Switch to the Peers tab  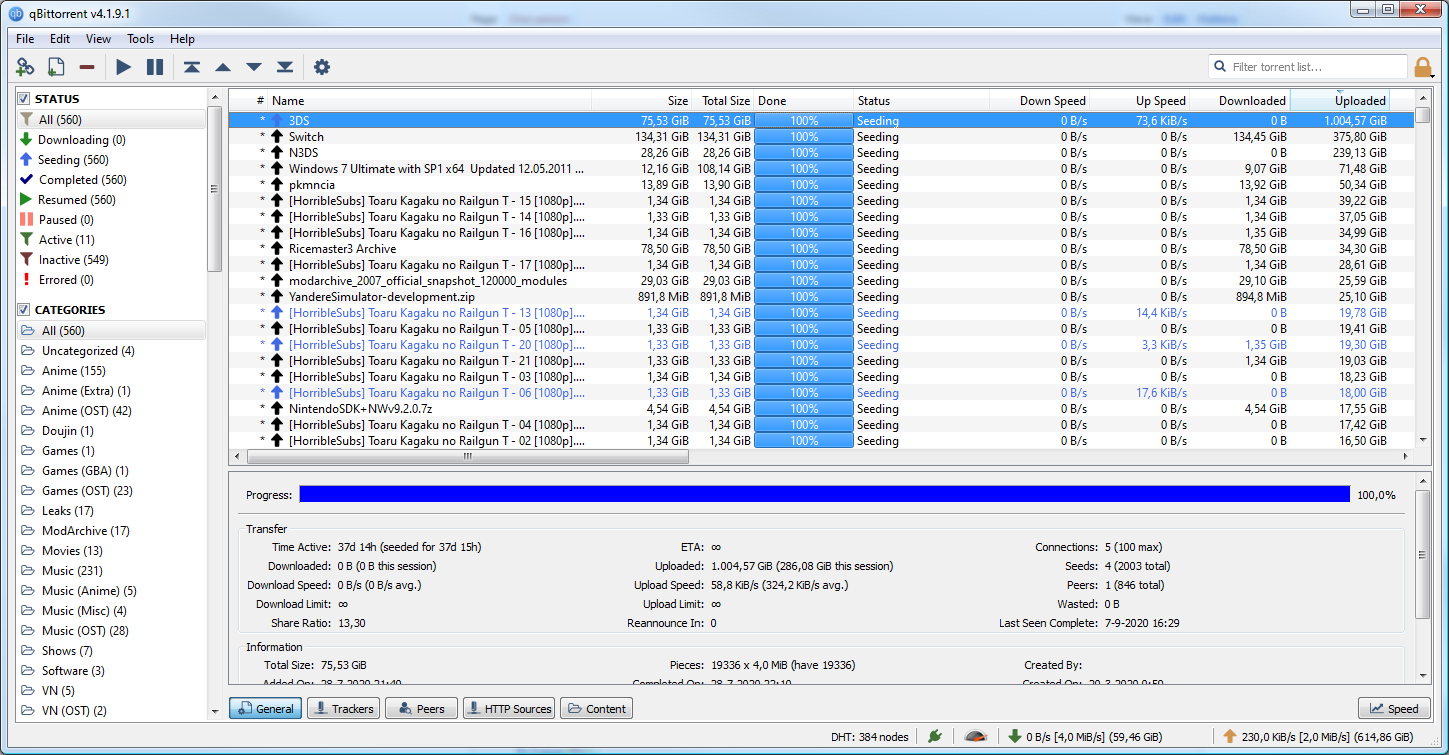[x=420, y=709]
